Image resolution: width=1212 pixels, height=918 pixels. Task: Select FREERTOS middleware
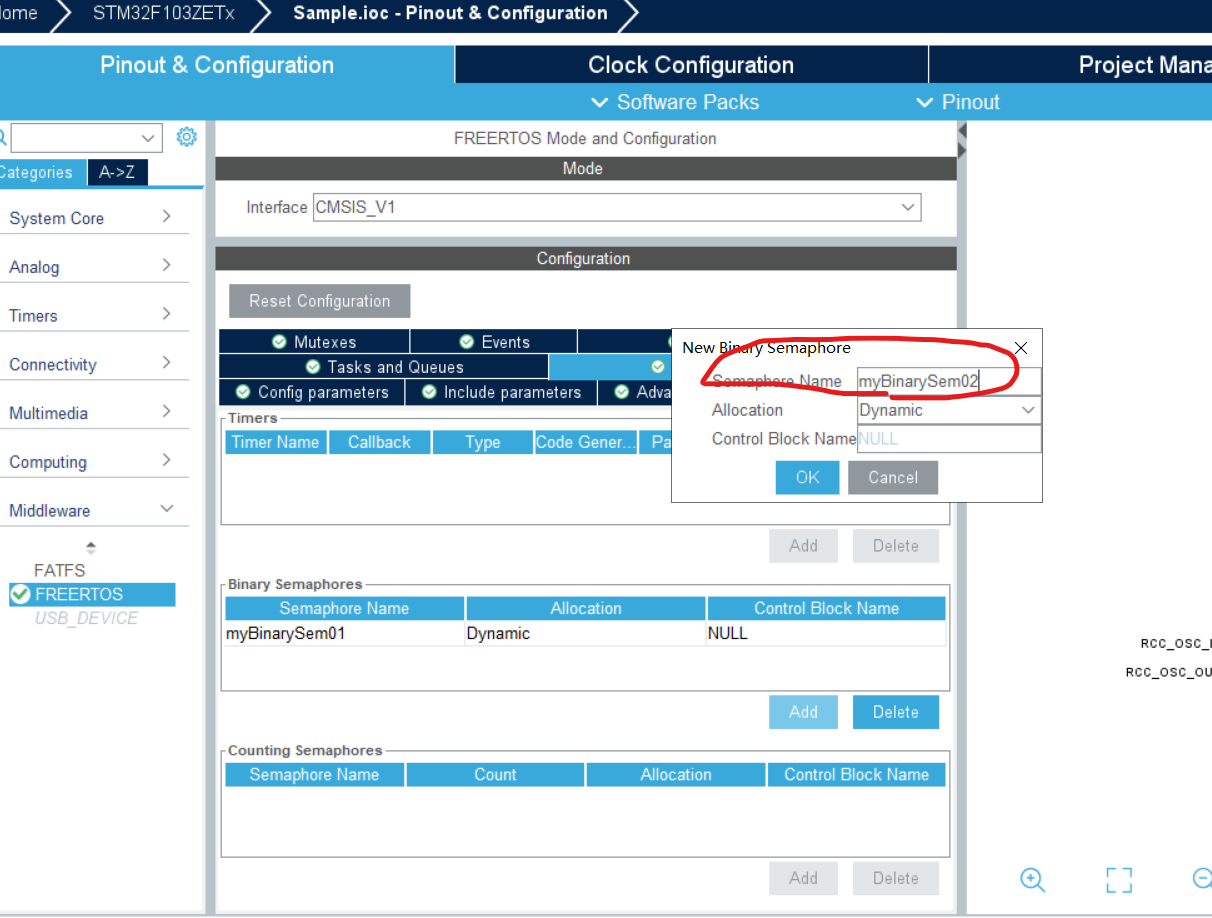(x=92, y=594)
